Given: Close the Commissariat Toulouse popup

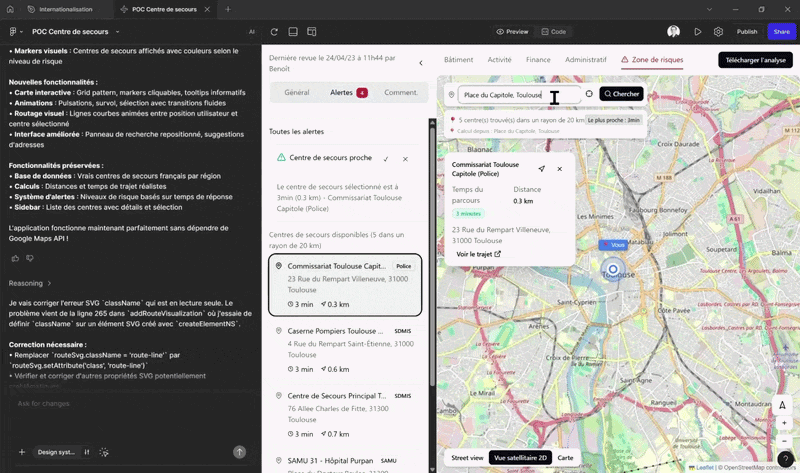Looking at the screenshot, I should point(560,169).
